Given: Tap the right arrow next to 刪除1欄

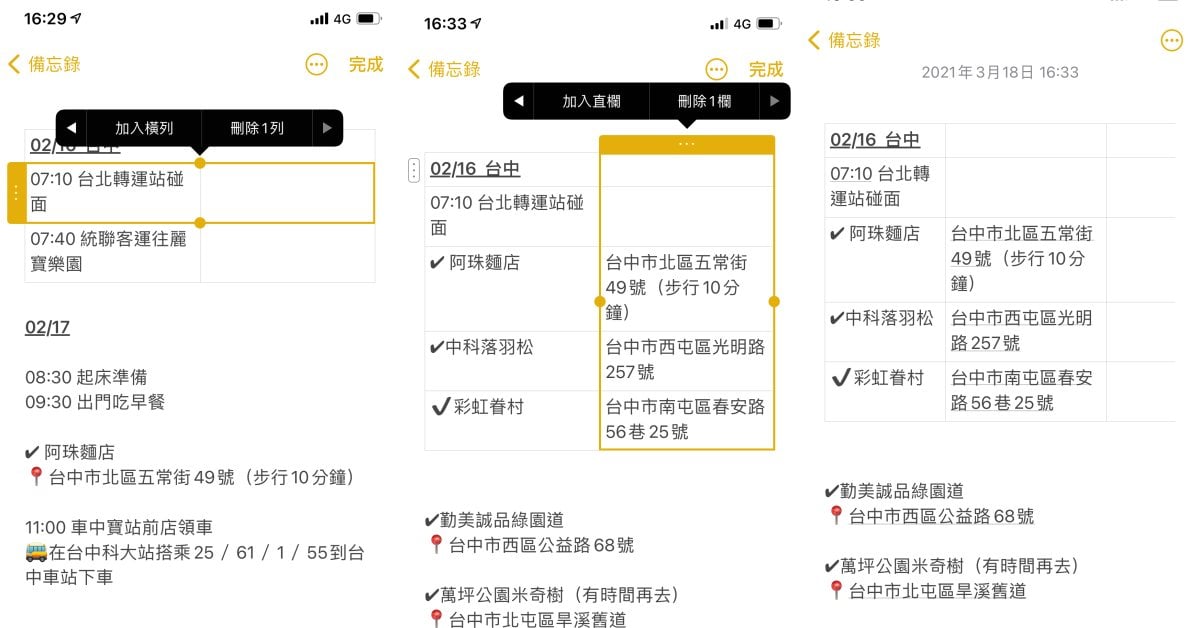Looking at the screenshot, I should [x=774, y=101].
